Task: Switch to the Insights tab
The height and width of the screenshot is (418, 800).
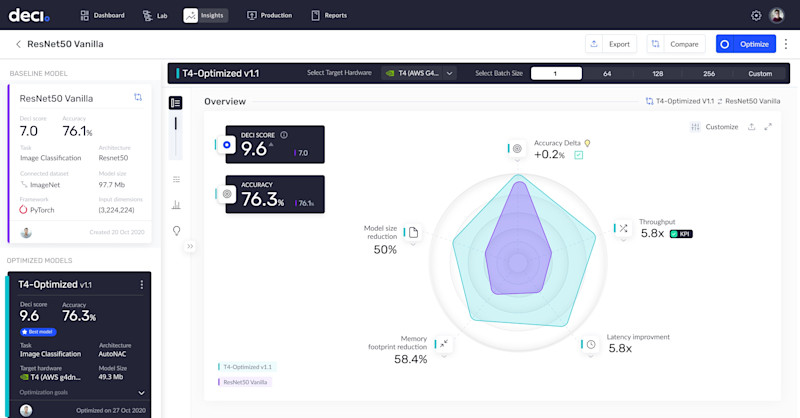Action: pyautogui.click(x=205, y=15)
